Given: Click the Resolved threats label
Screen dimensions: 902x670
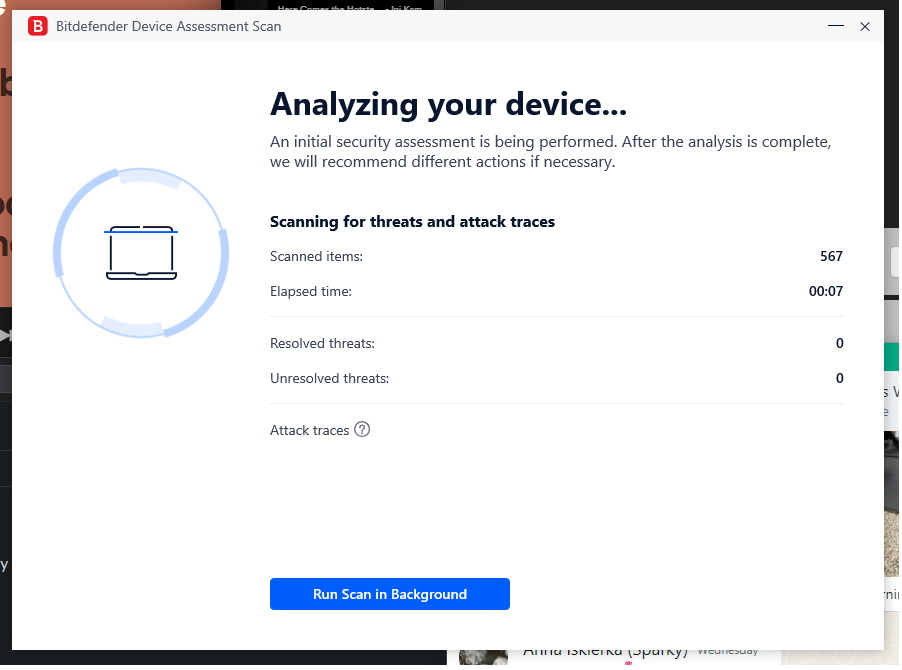Looking at the screenshot, I should pyautogui.click(x=322, y=343).
